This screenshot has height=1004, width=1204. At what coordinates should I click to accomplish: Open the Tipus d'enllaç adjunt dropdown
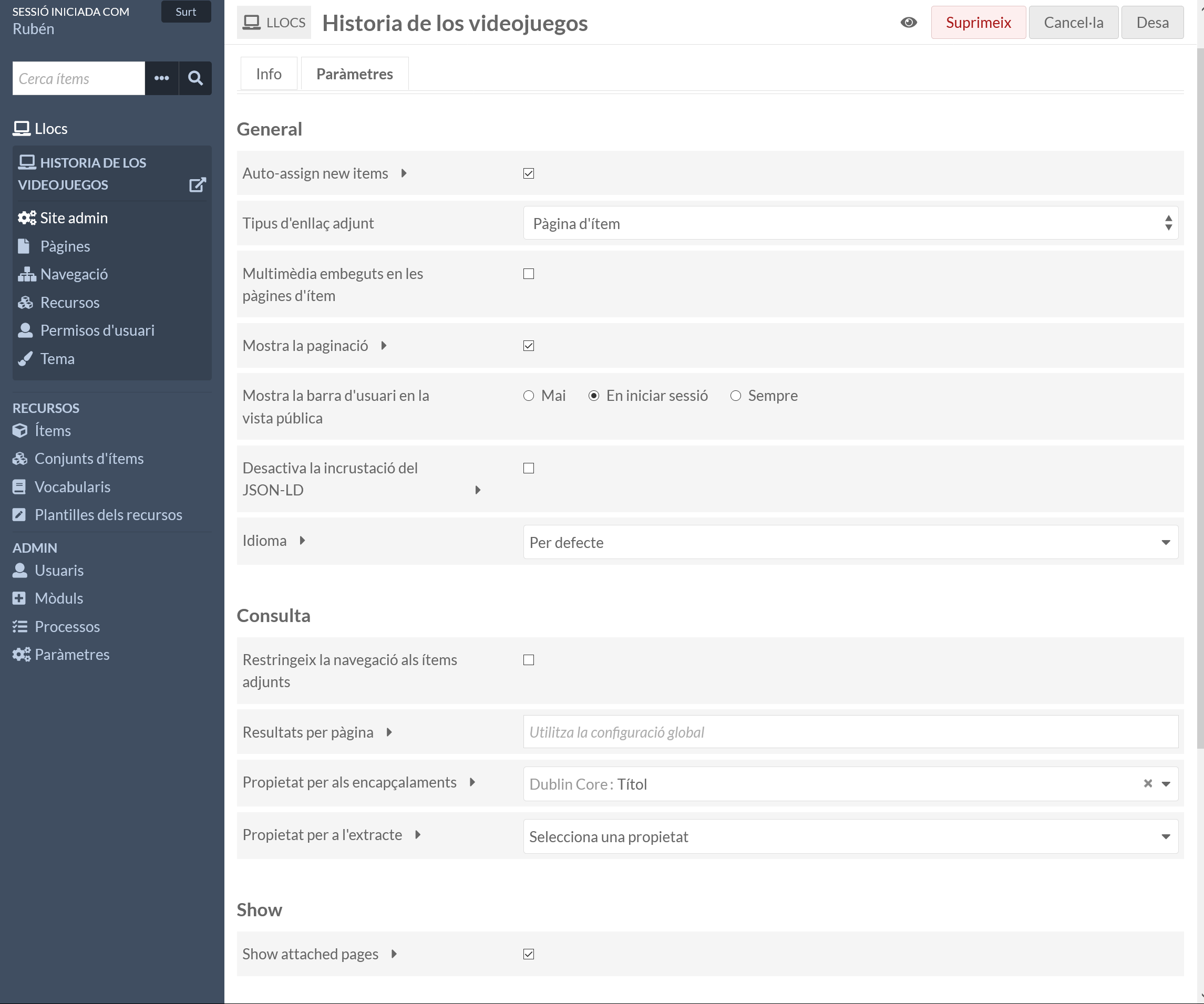(850, 223)
